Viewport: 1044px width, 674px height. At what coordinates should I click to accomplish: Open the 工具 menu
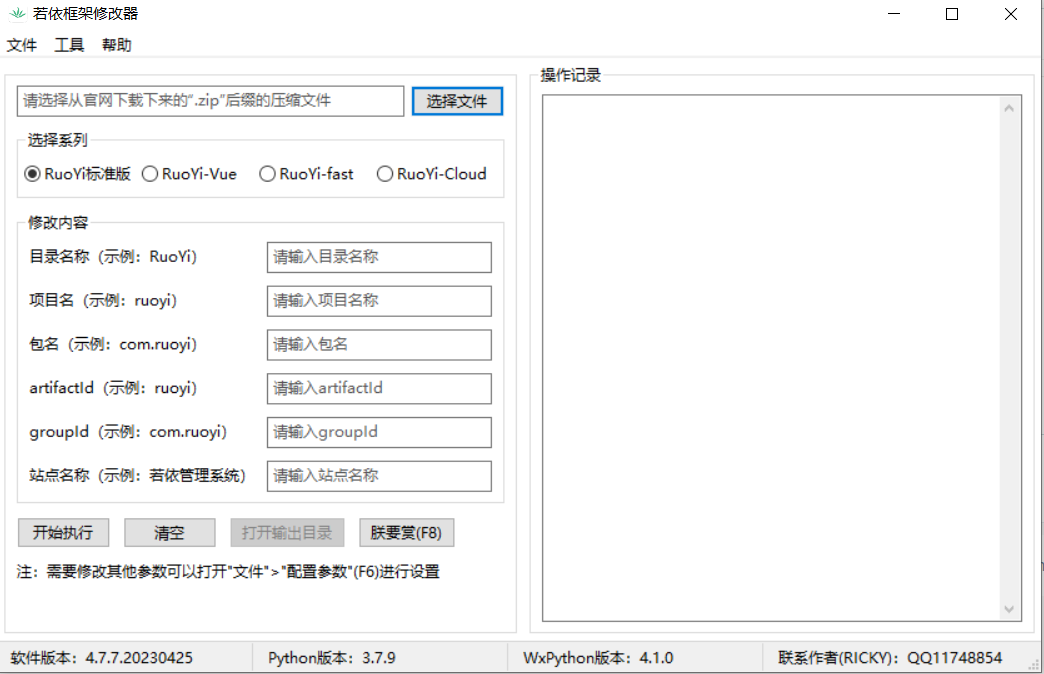click(x=69, y=45)
